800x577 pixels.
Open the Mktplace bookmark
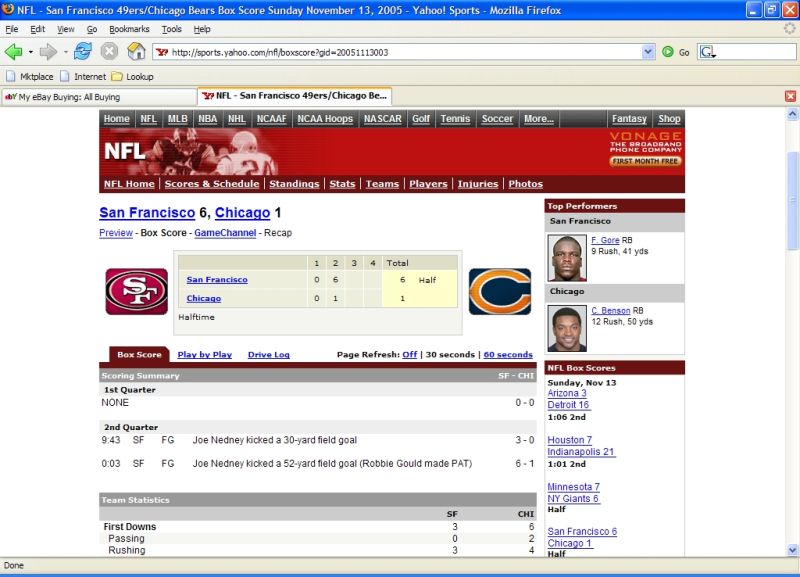tap(30, 77)
